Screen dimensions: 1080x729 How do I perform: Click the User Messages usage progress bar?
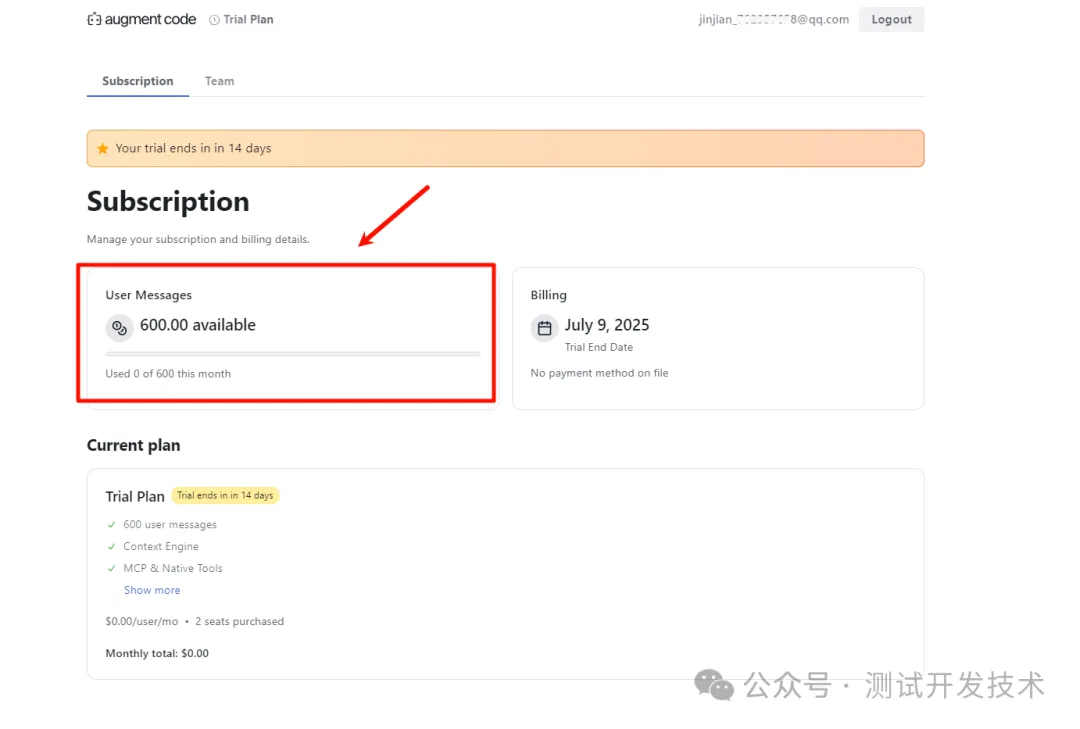[x=292, y=353]
